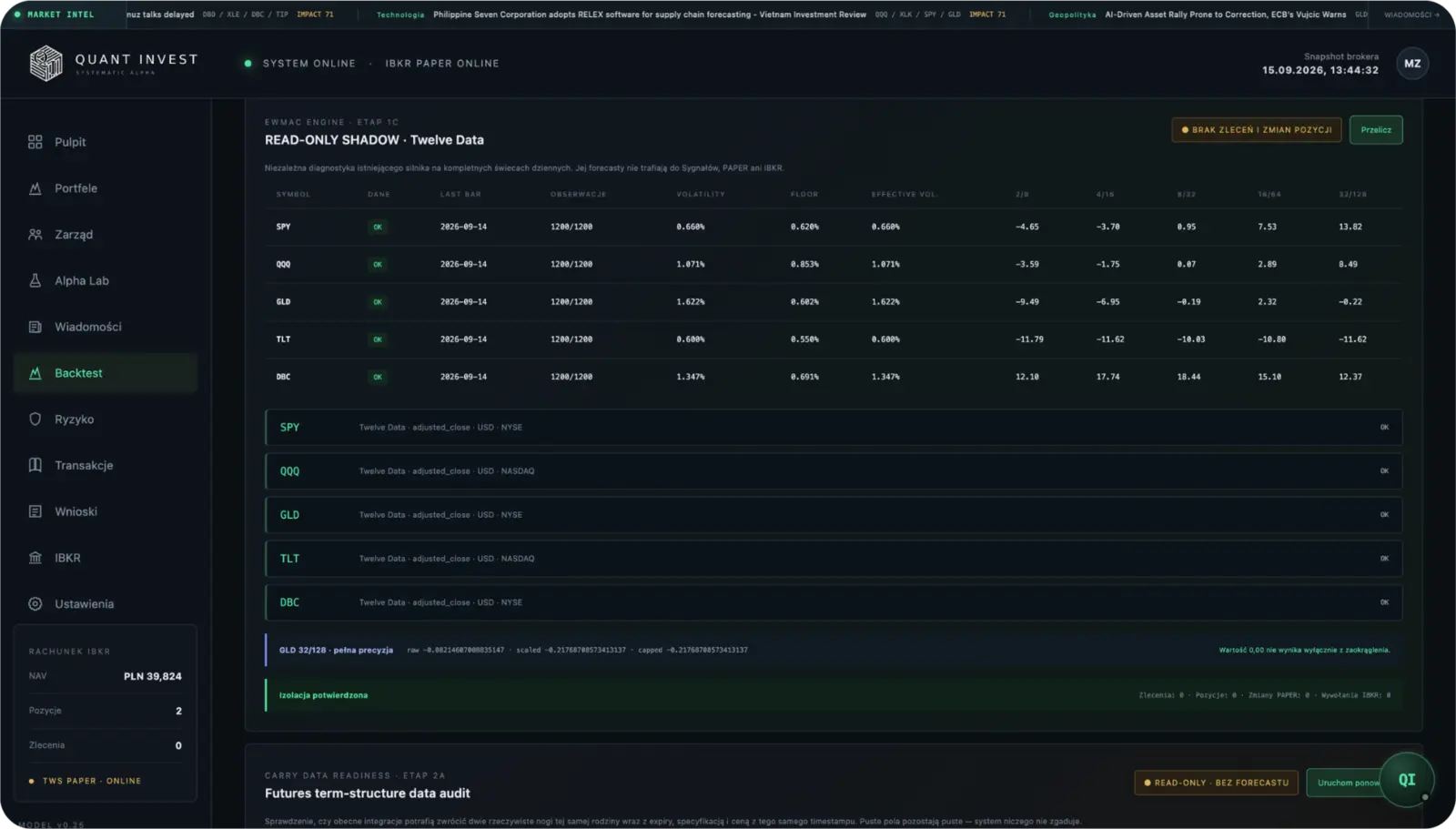Click the Quant Invest cube logo
This screenshot has height=829, width=1456.
pos(45,64)
